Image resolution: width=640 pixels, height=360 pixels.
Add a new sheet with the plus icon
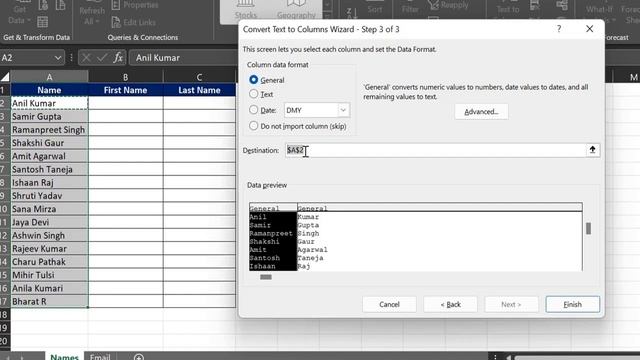tap(138, 357)
